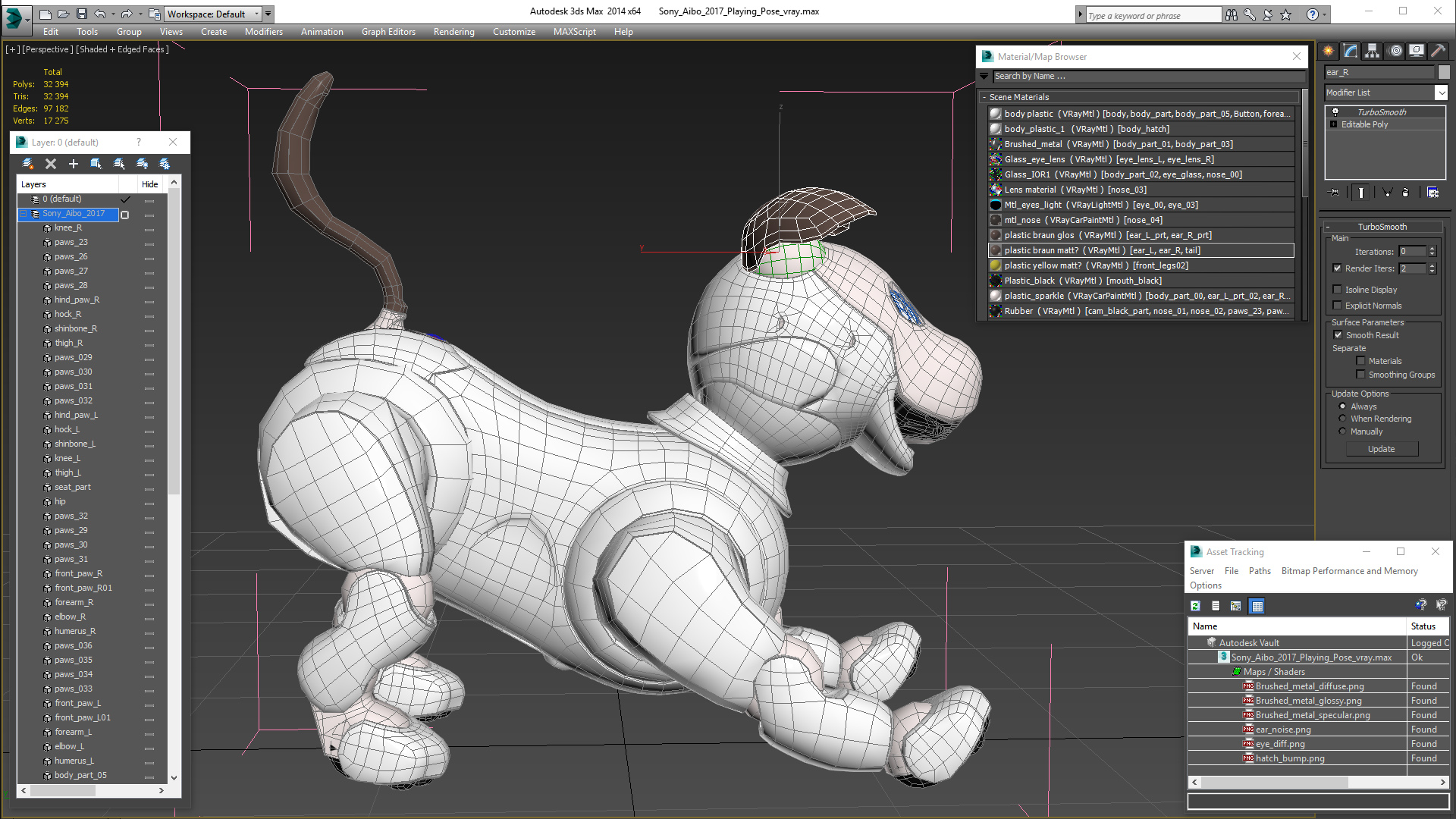Click Create New Layer icon in Layer dialog

tap(28, 164)
